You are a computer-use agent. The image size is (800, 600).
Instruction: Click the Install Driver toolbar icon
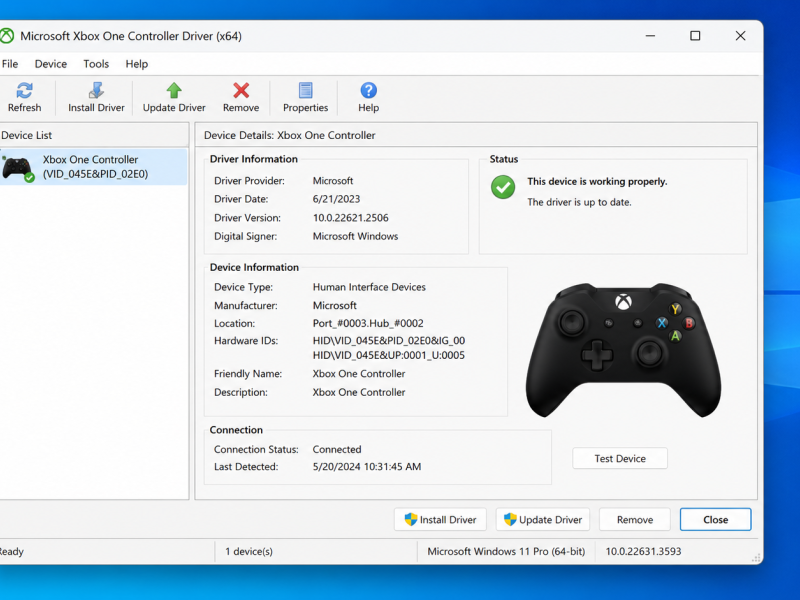click(x=96, y=90)
